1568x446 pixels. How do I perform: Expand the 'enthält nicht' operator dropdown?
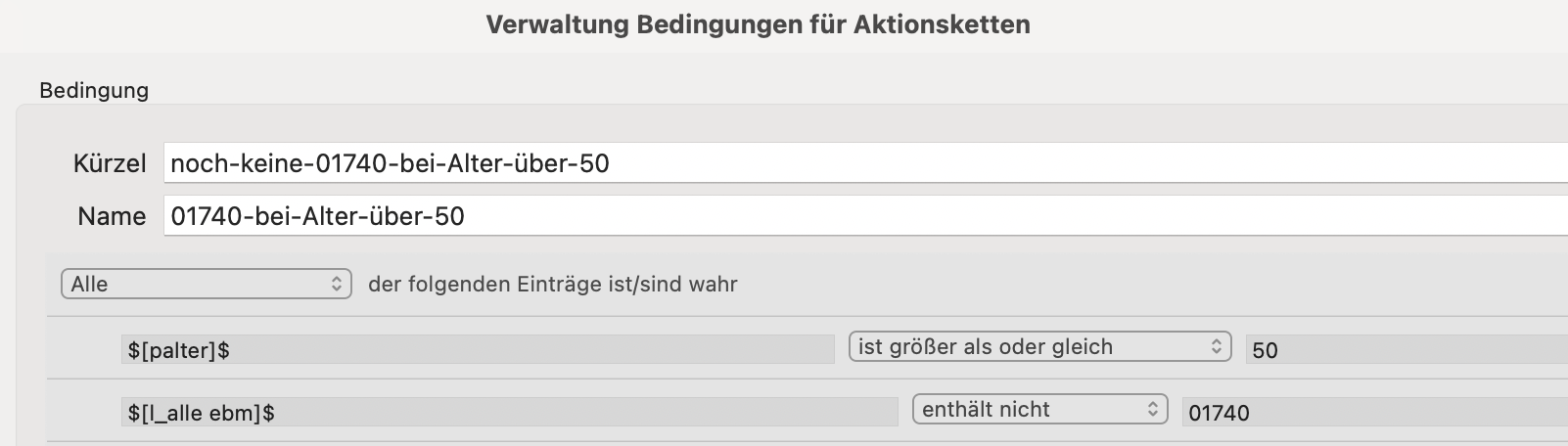point(1040,410)
